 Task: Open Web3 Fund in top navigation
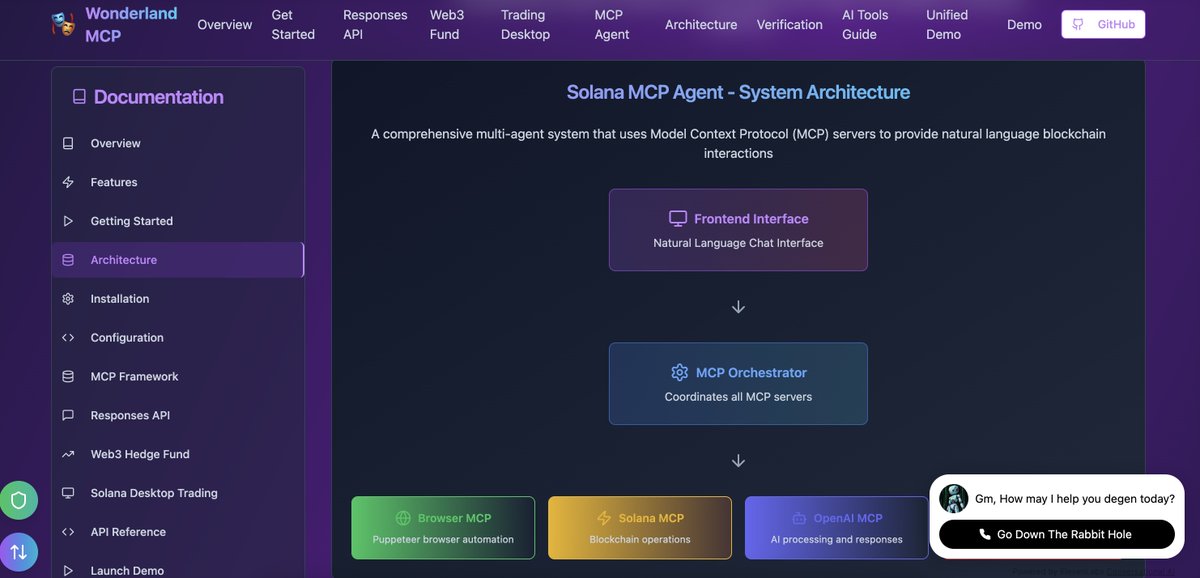click(x=447, y=24)
